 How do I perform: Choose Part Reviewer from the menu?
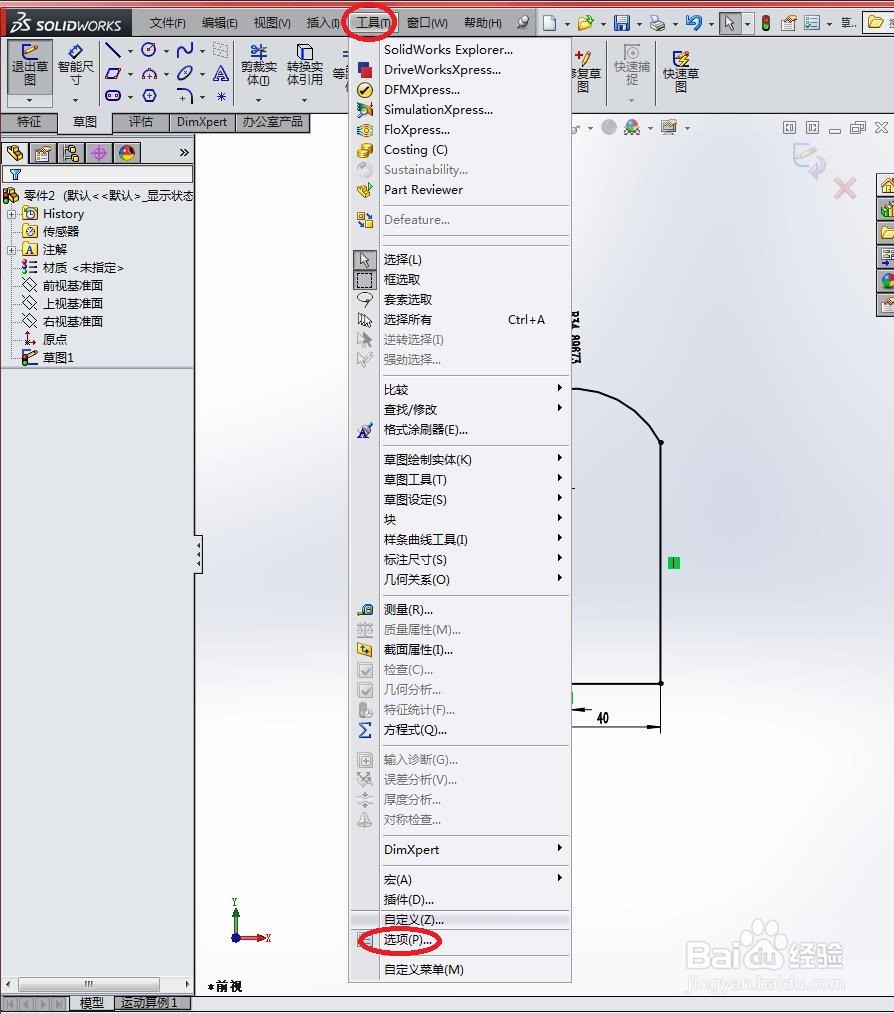[x=461, y=189]
